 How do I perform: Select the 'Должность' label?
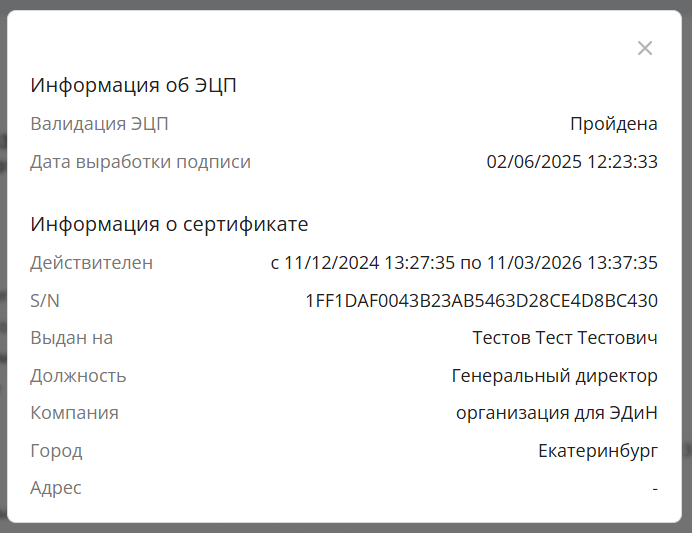coord(78,376)
